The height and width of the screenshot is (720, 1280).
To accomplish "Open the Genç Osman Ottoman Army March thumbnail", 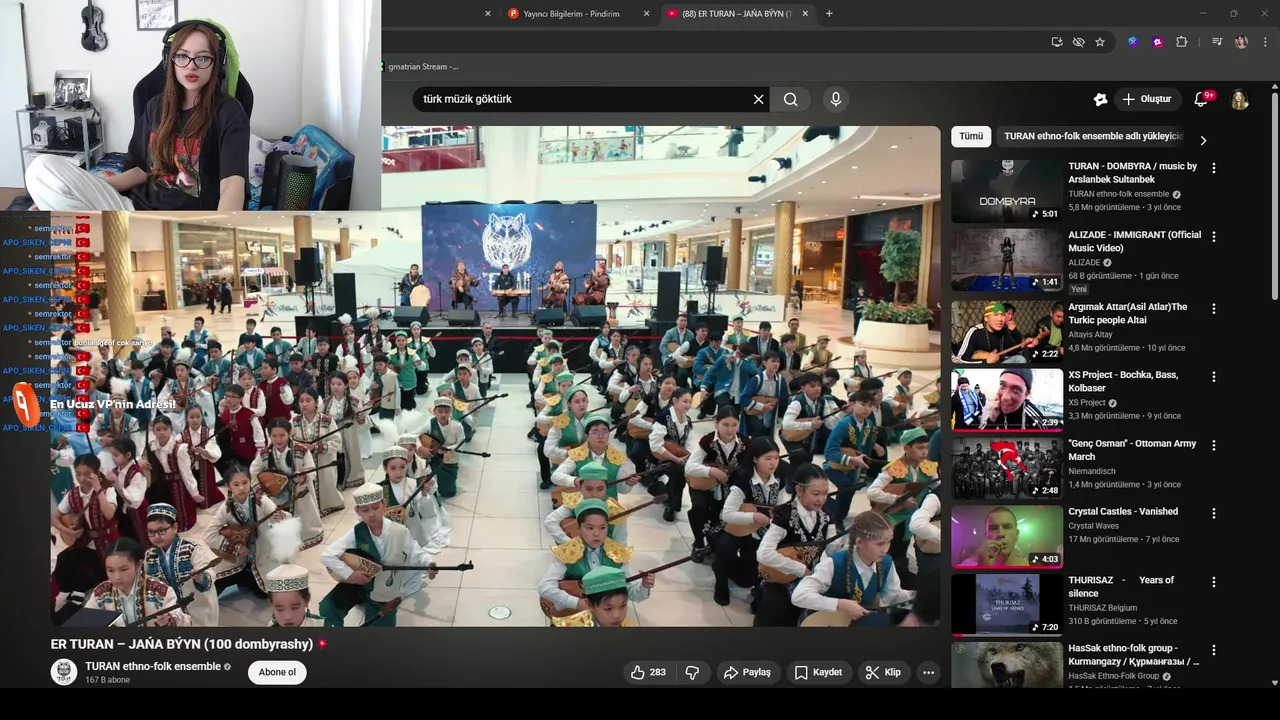I will (1007, 468).
